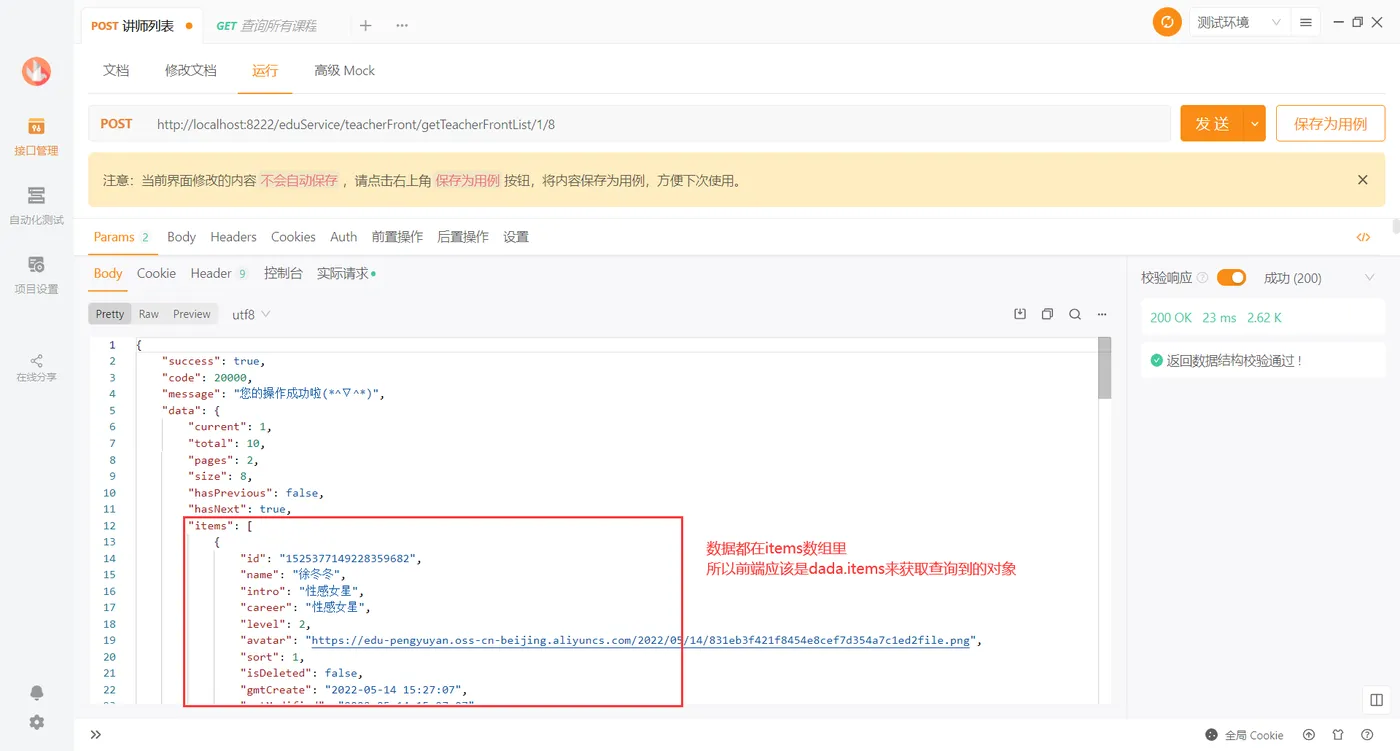Open the environment management hamburger menu

1305,21
